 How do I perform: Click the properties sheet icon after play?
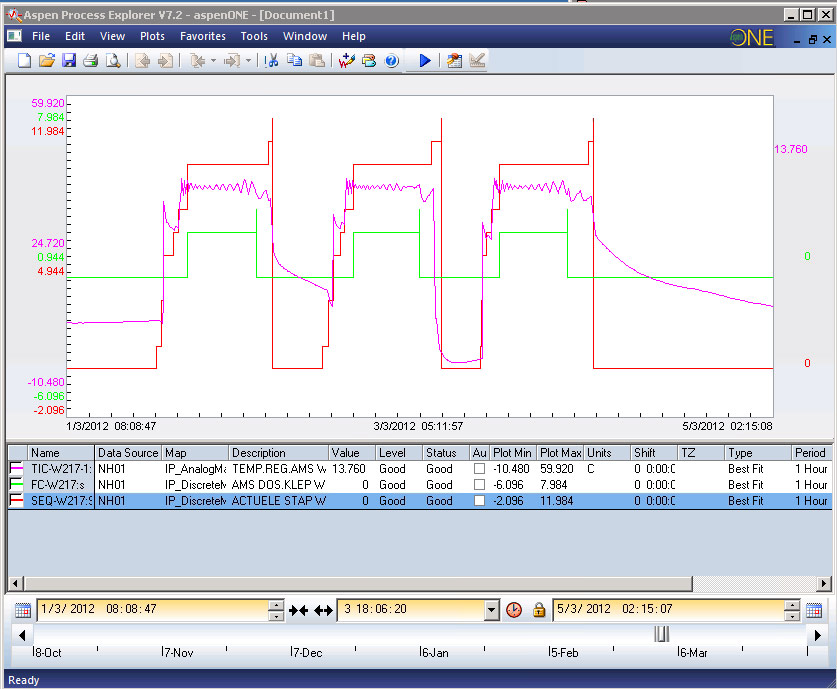pos(454,60)
